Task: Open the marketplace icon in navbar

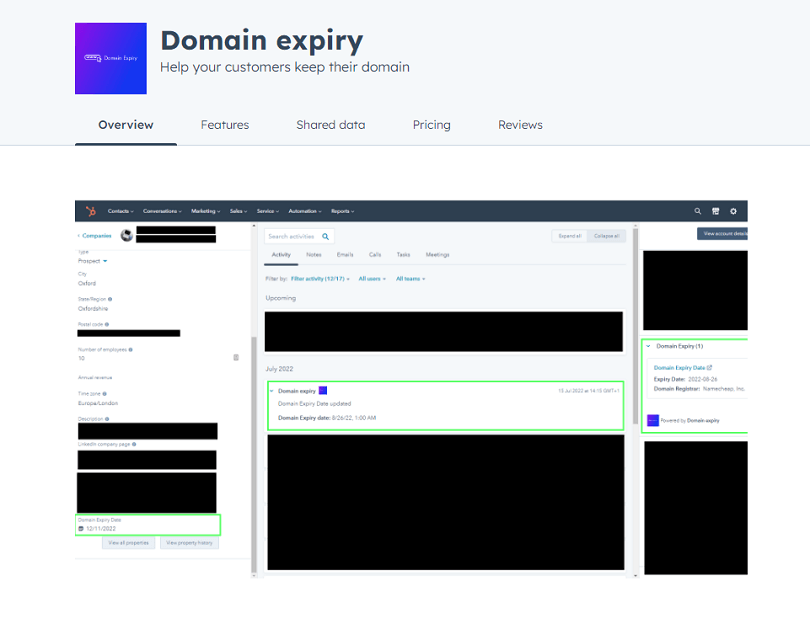Action: click(715, 211)
